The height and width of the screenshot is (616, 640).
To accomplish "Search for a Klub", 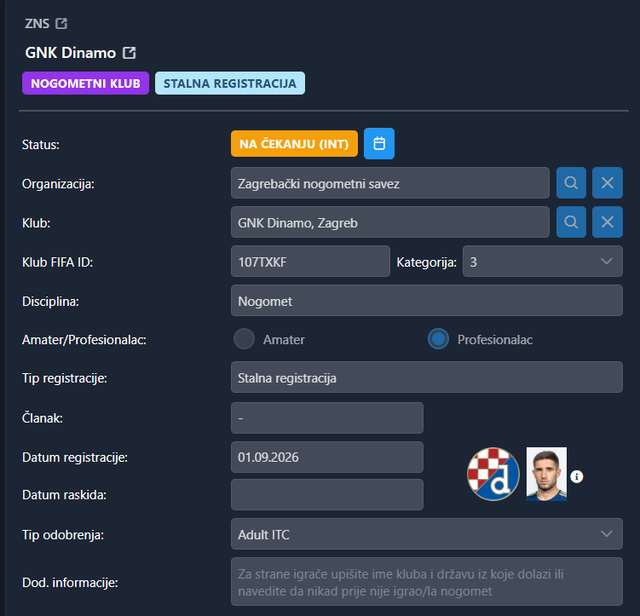I will [x=571, y=222].
